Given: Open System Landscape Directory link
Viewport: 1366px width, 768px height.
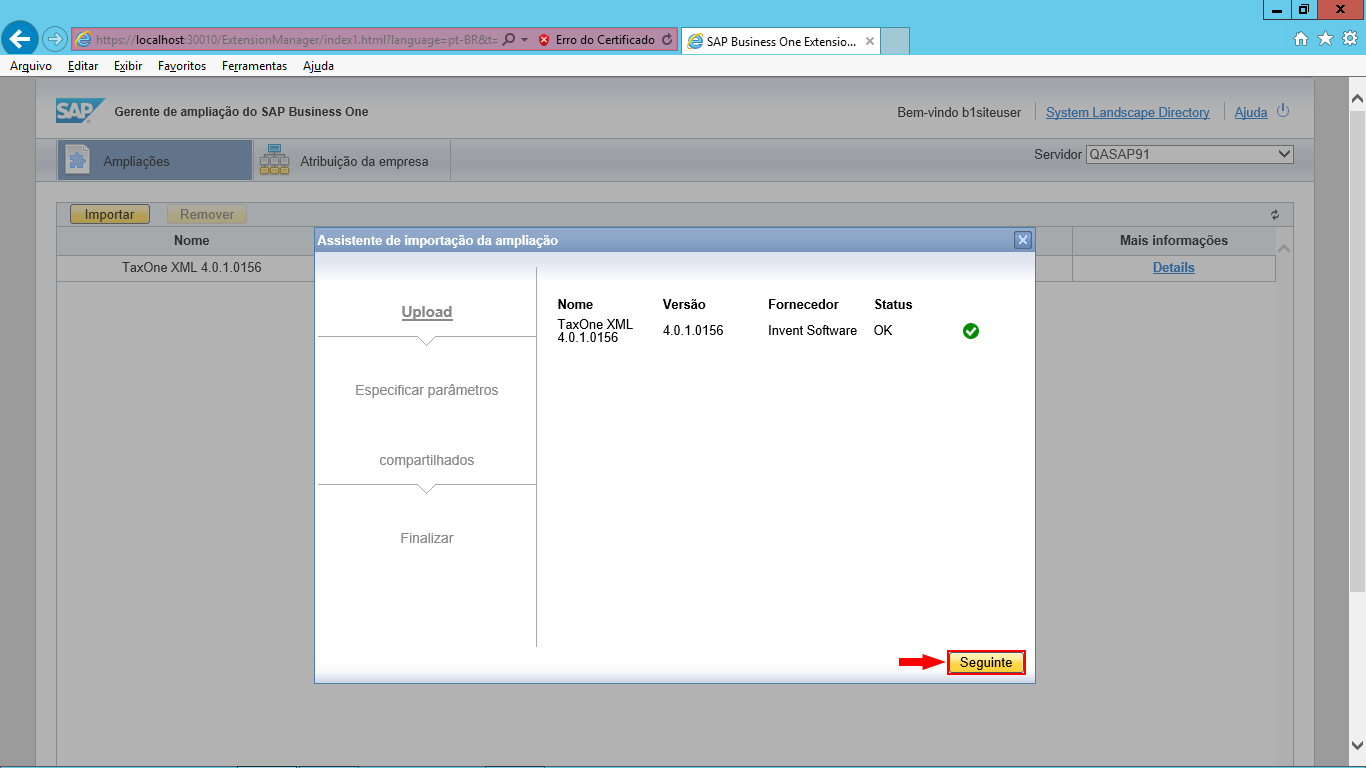Looking at the screenshot, I should (1128, 112).
